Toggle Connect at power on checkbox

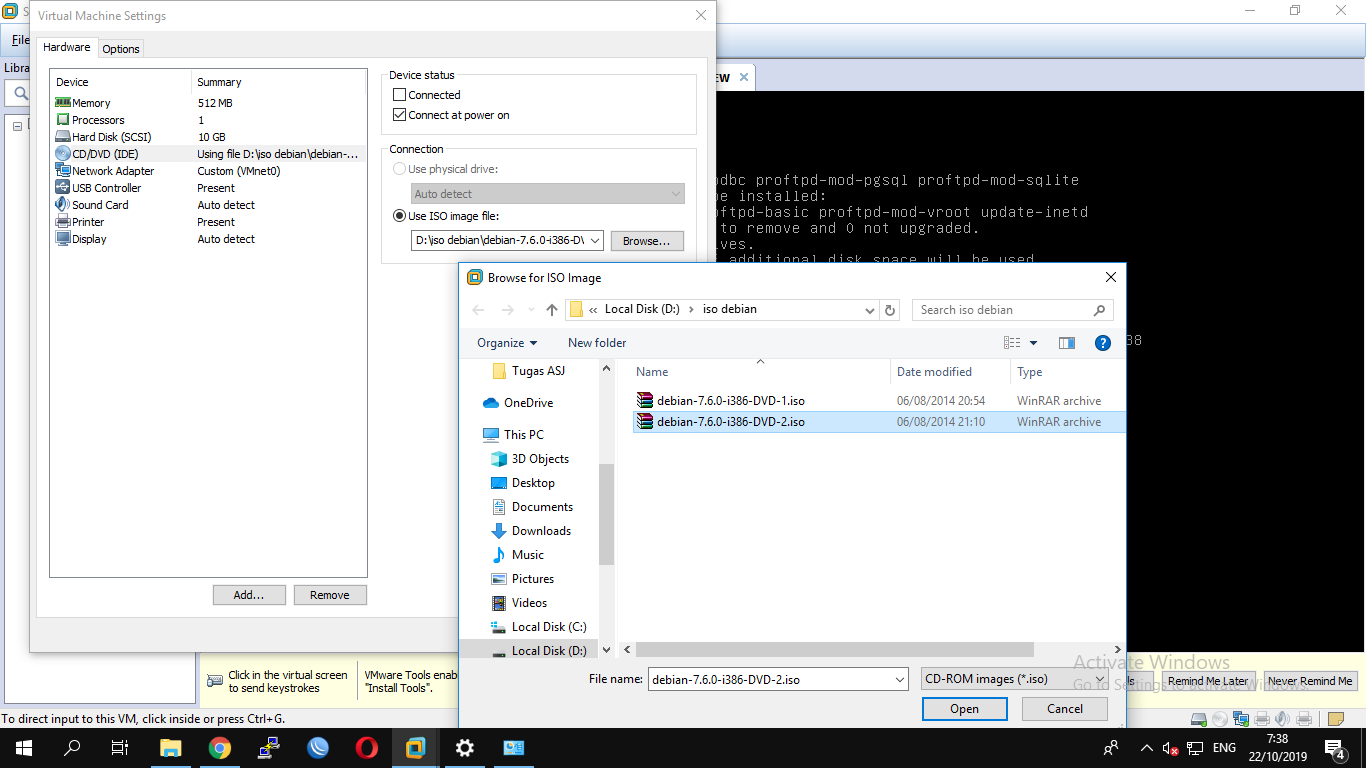point(400,115)
